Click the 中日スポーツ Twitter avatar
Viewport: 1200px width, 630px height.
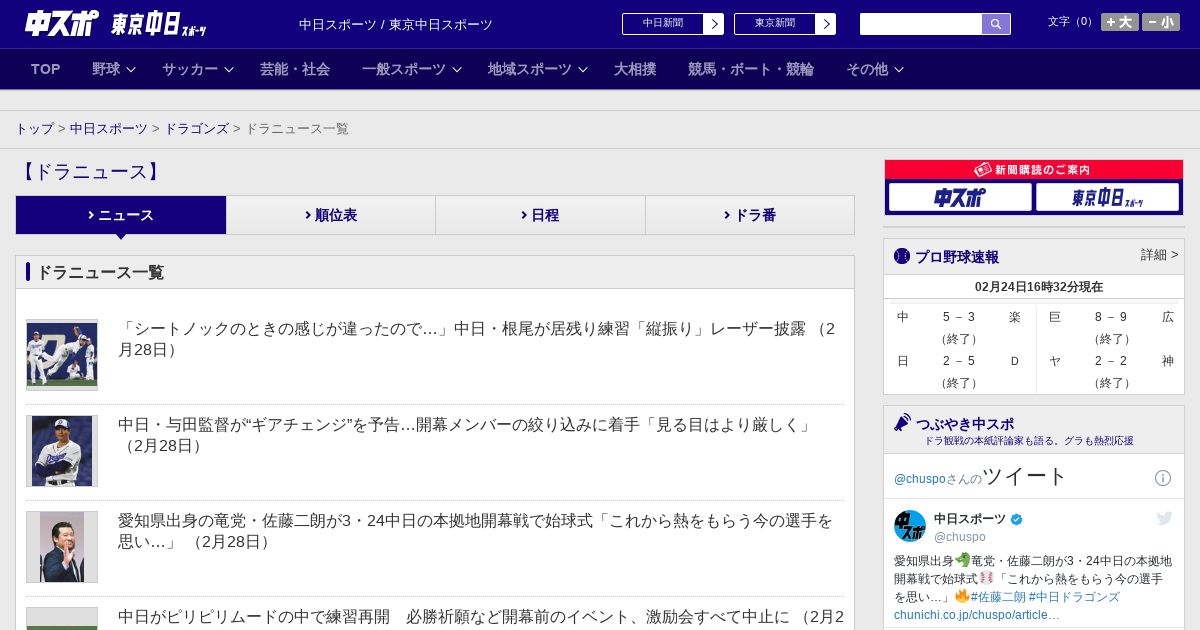pos(910,526)
